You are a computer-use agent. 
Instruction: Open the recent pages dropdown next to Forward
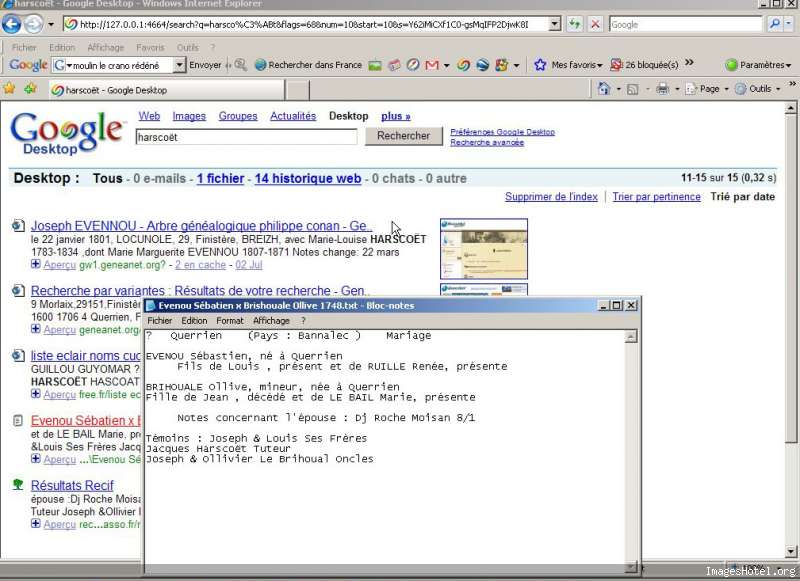tap(51, 24)
